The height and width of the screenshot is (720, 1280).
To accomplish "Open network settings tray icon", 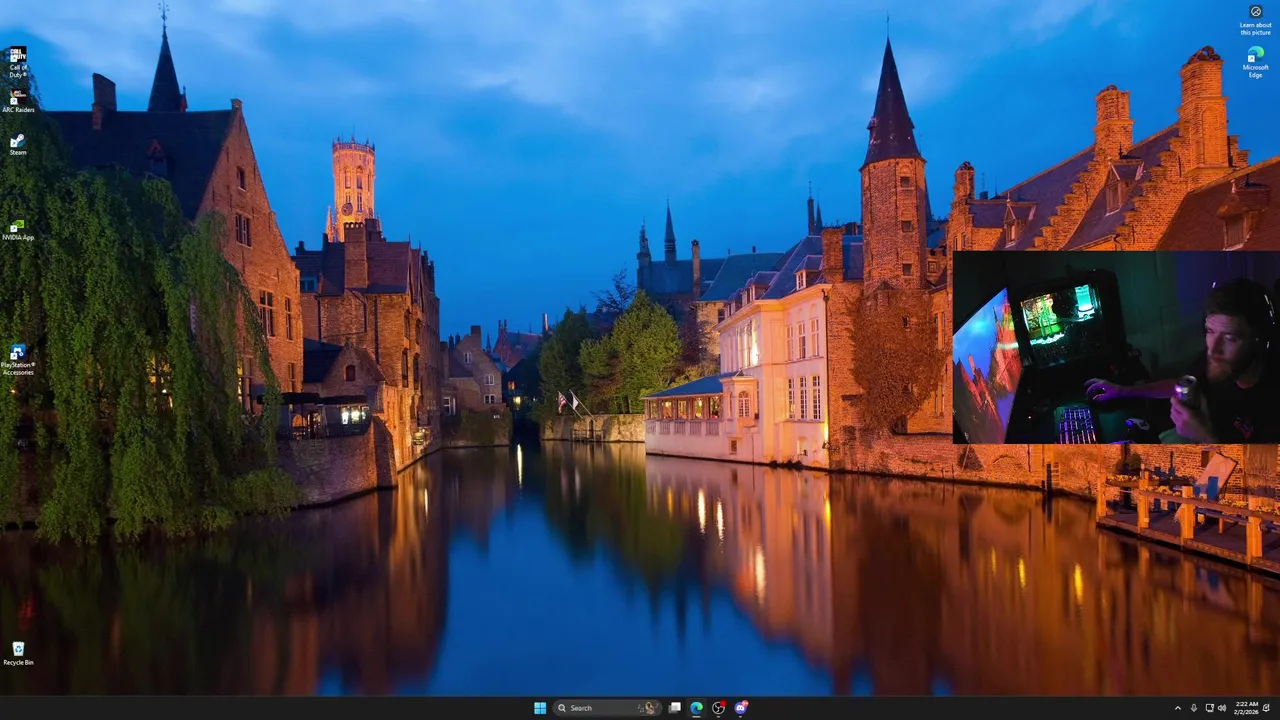I will pos(1210,708).
